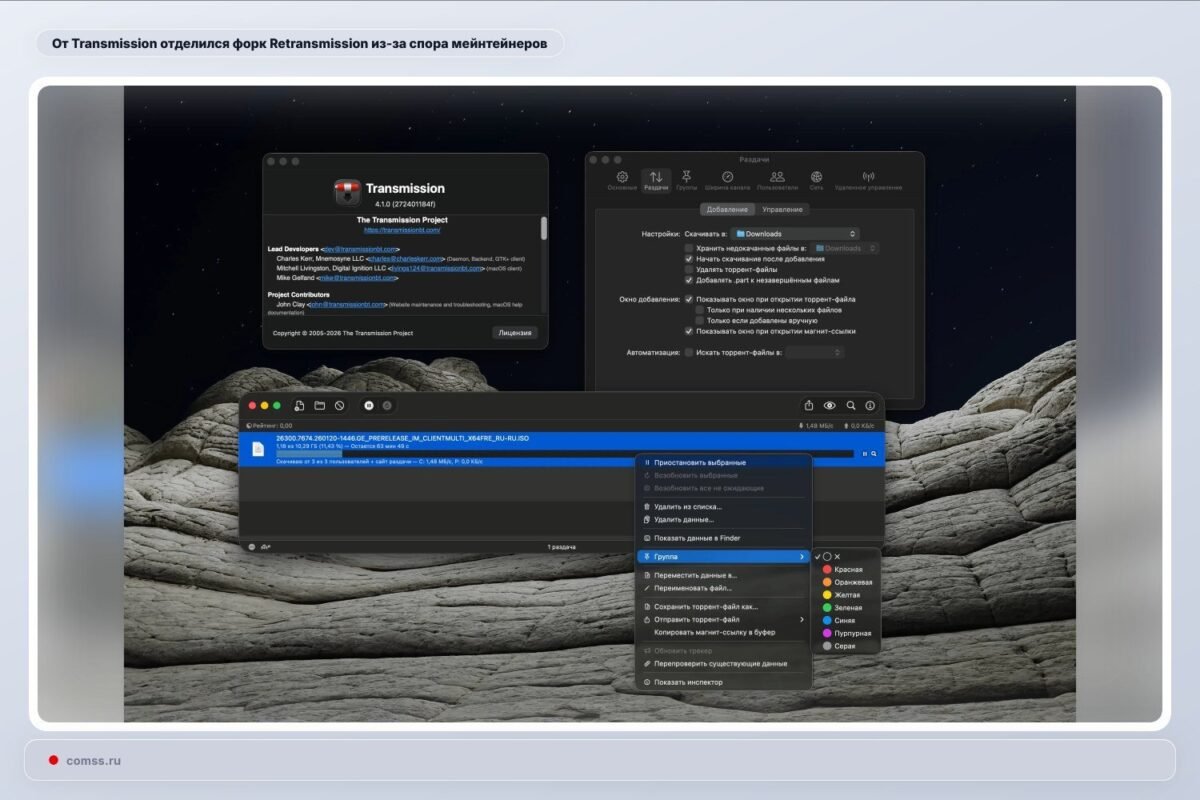Click Transmission app logo in About window
The width and height of the screenshot is (1200, 800).
347,192
